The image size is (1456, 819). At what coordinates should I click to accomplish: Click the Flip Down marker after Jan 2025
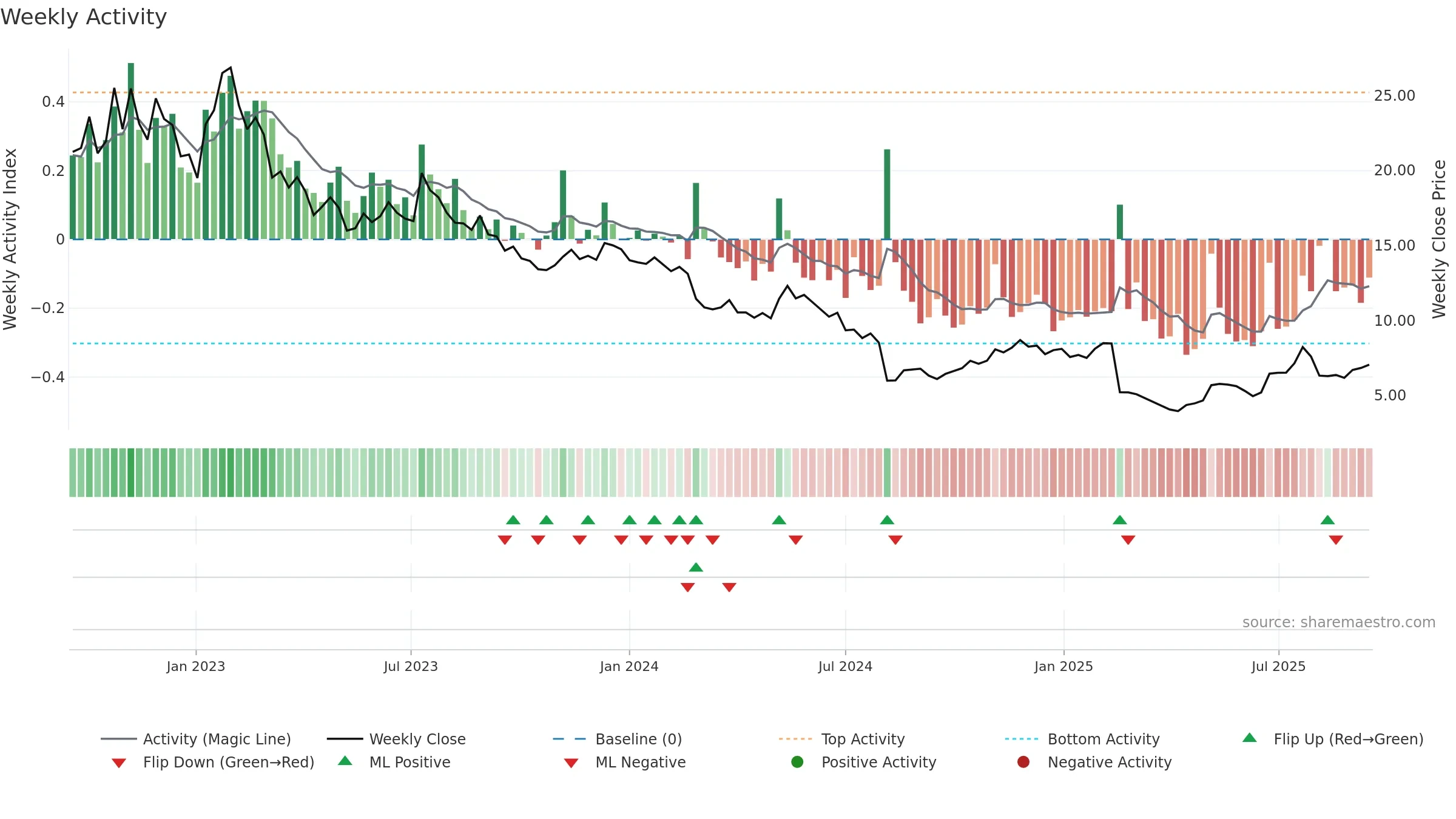[1128, 540]
